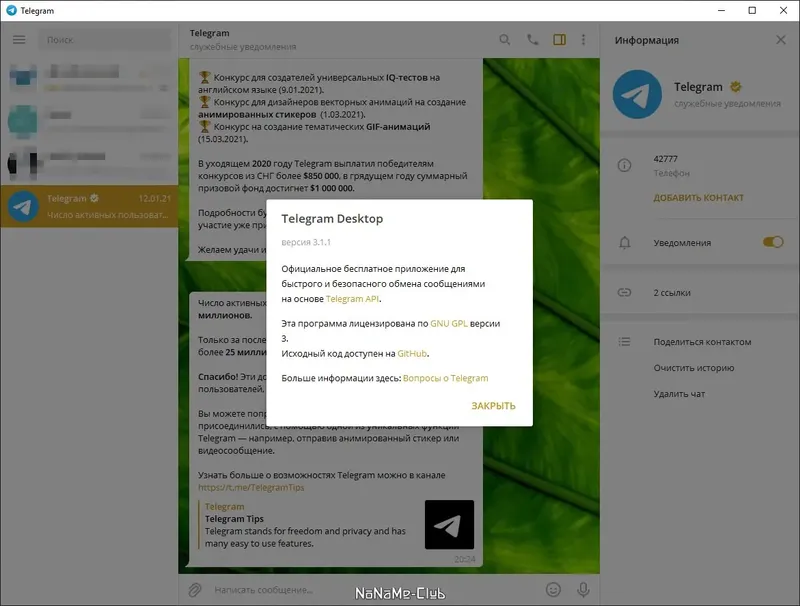Choose Очистить историю
Screen dimensions: 800x606
(693, 368)
